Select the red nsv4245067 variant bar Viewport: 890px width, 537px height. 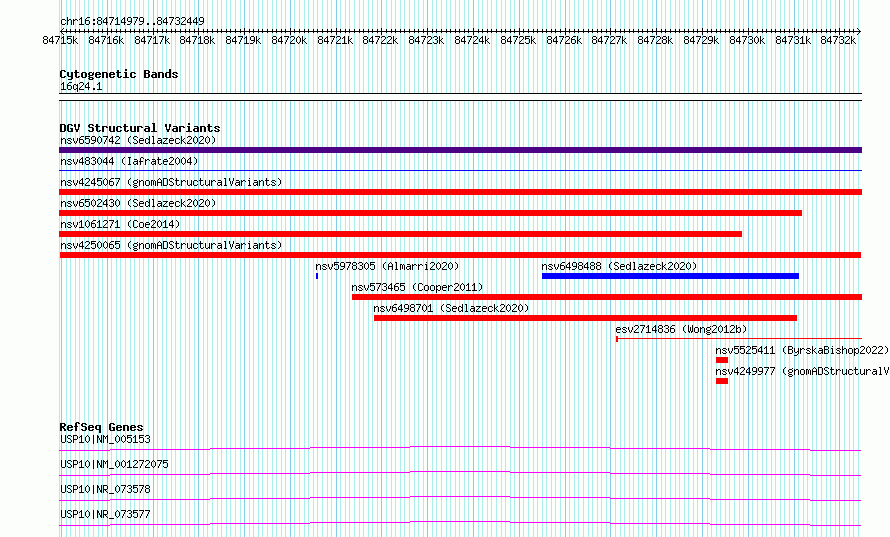[x=460, y=192]
